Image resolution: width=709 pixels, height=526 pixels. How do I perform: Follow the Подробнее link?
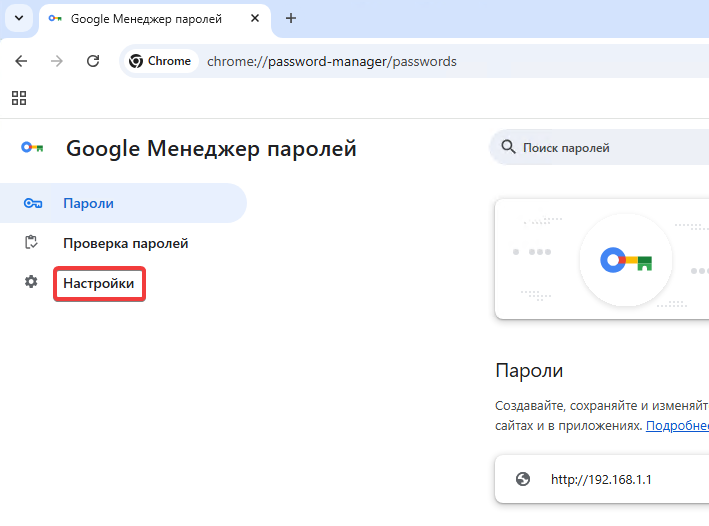[677, 425]
